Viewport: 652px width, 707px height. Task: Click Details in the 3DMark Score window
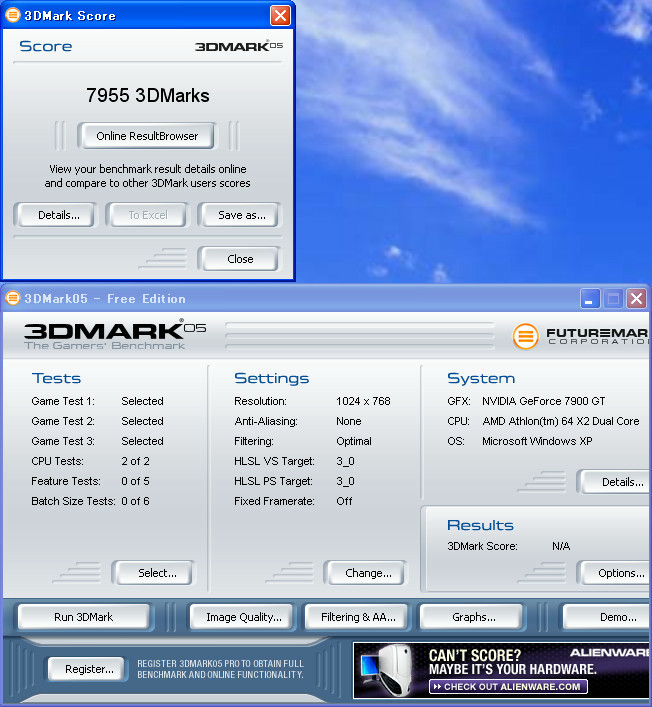click(55, 215)
